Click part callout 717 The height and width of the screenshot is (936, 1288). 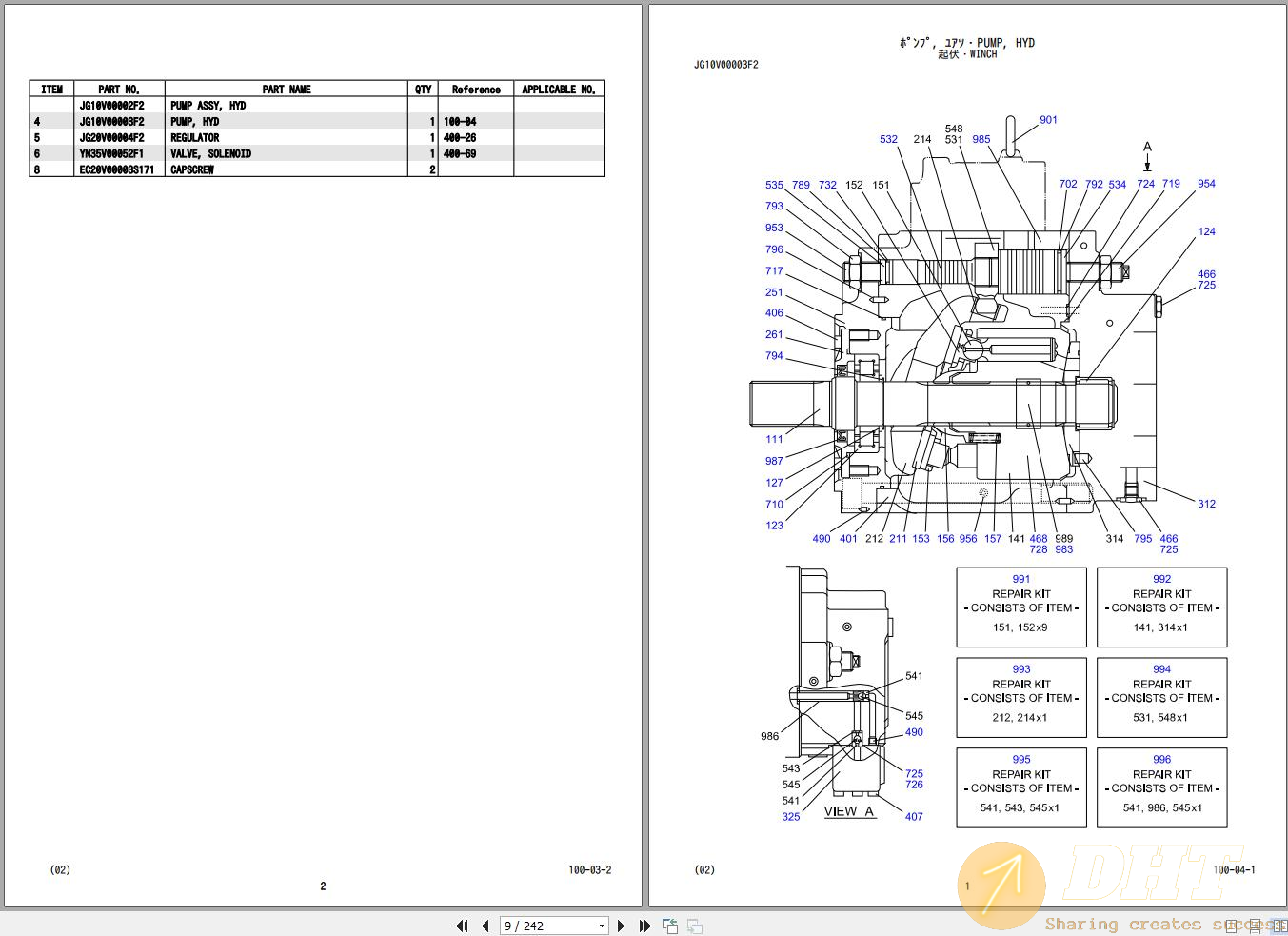point(774,271)
